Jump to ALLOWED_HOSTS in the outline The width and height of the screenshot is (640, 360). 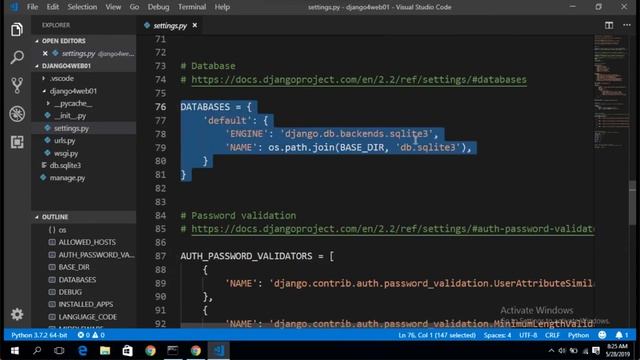(x=87, y=242)
